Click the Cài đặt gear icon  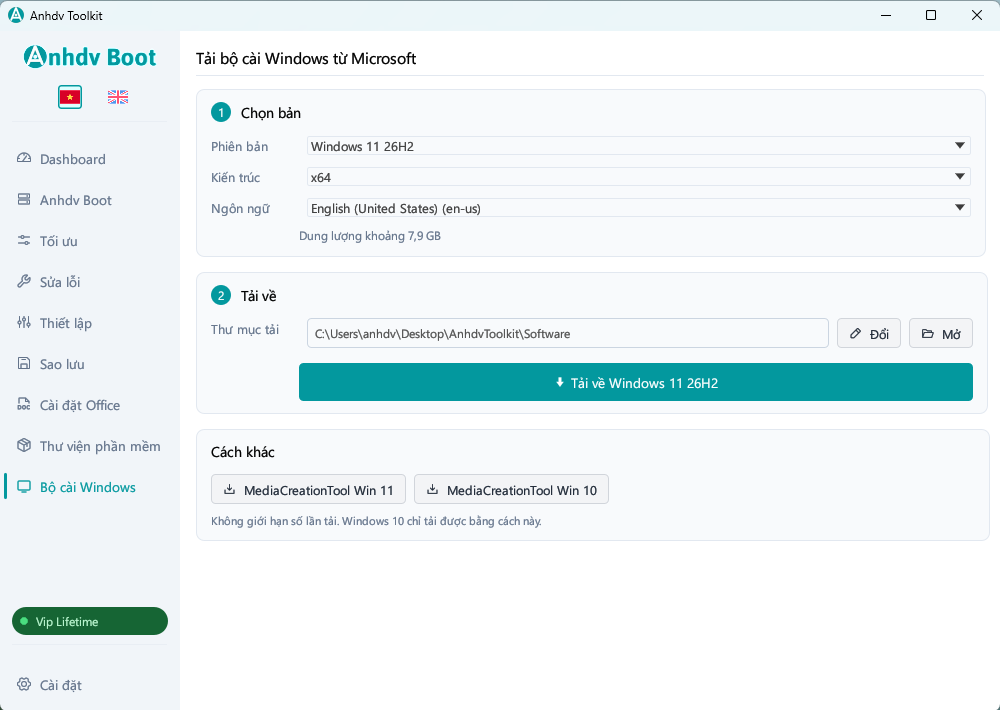pyautogui.click(x=24, y=684)
